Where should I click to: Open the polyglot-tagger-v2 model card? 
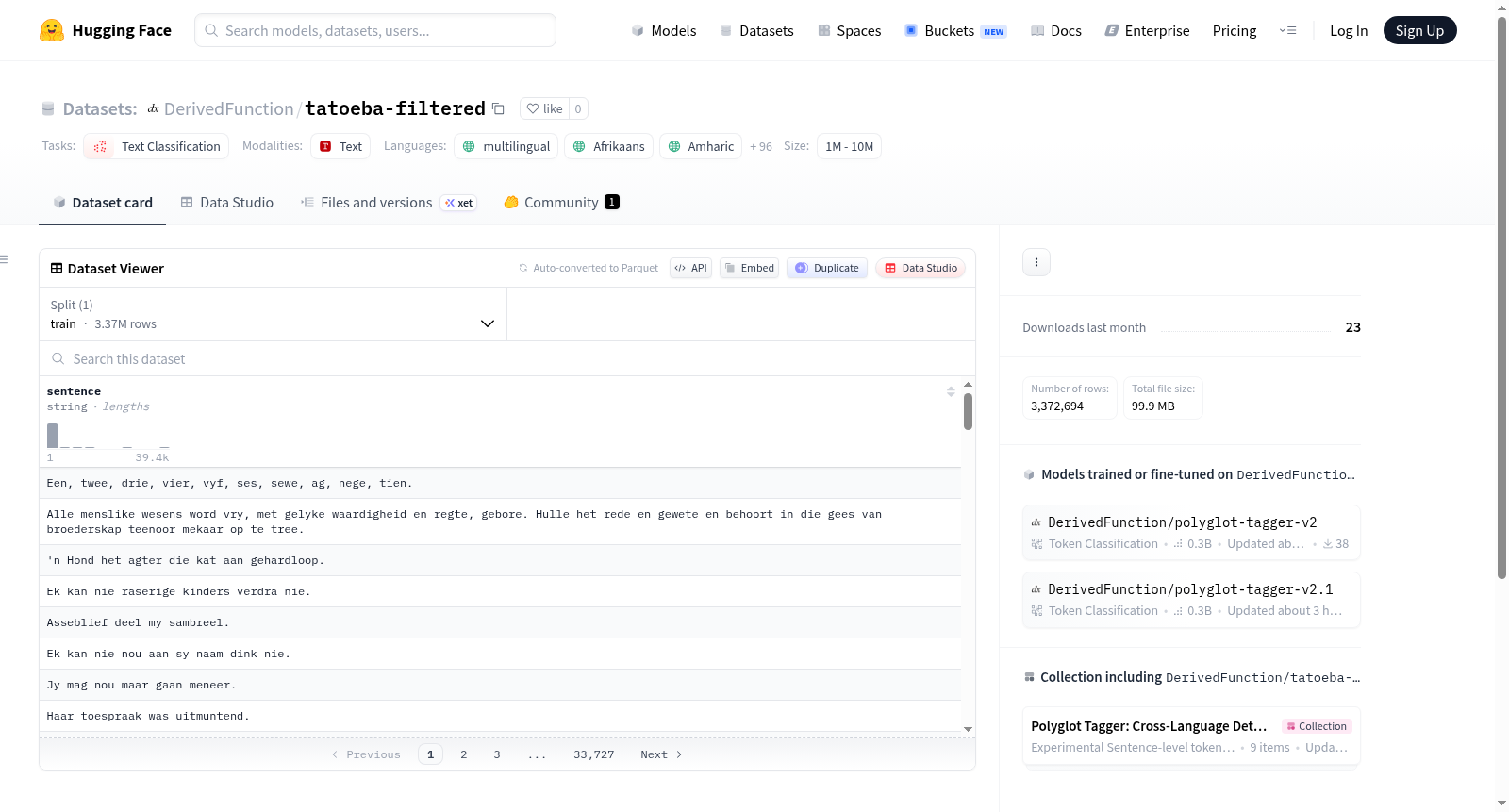point(1191,532)
